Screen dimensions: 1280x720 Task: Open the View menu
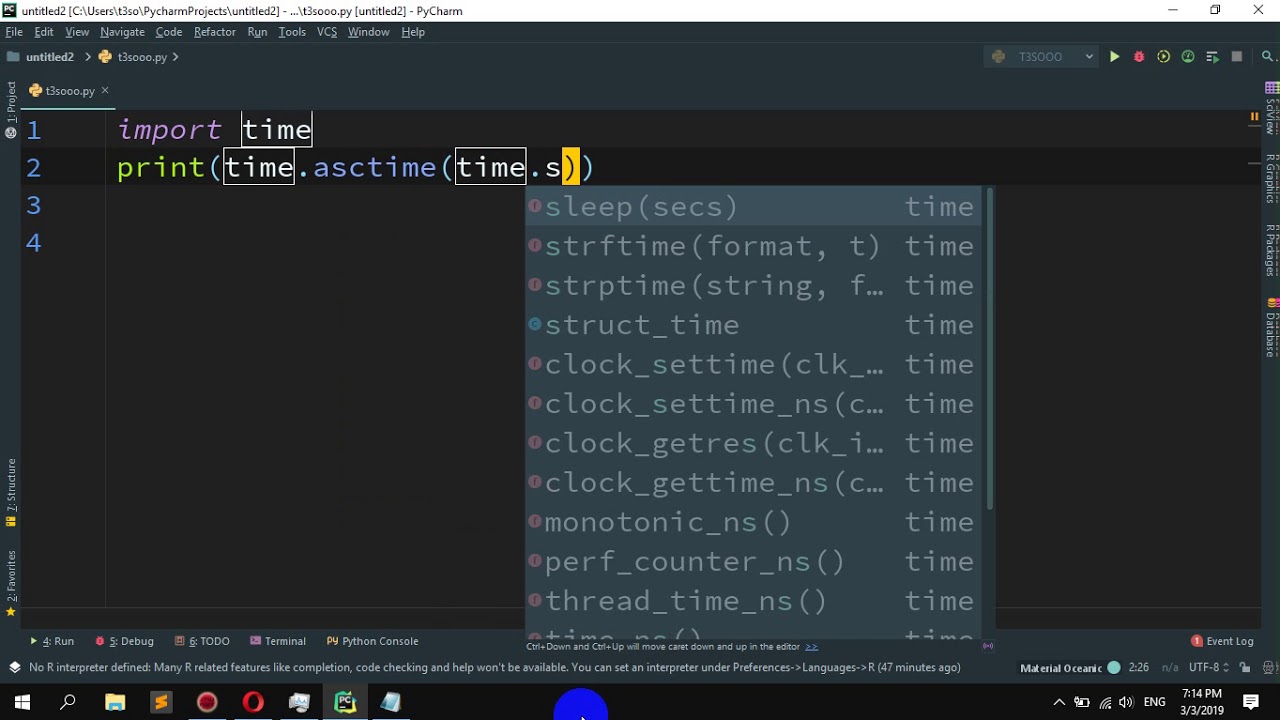coord(77,32)
